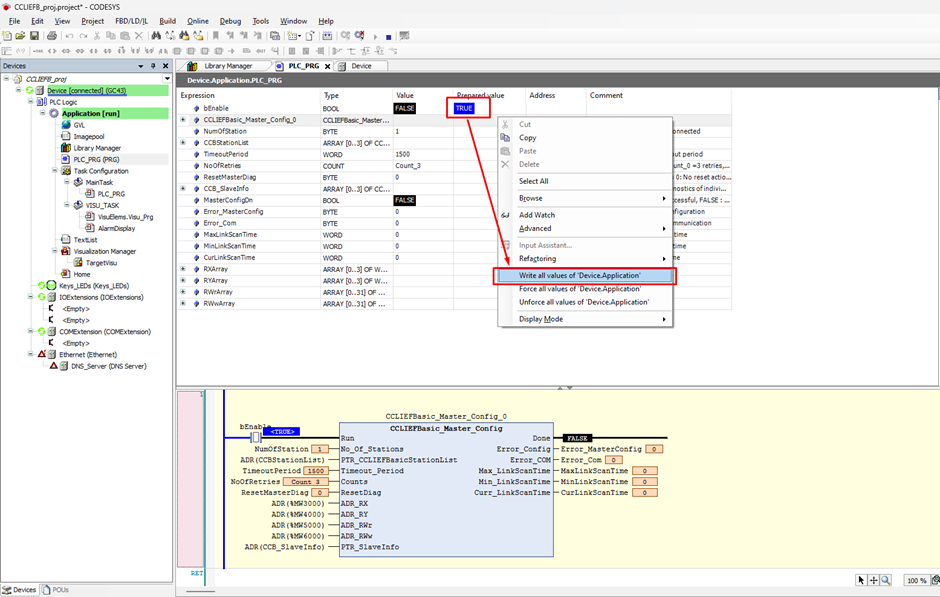940x597 pixels.
Task: Click the MasterConfigOn FALSE value cell
Action: 405,200
